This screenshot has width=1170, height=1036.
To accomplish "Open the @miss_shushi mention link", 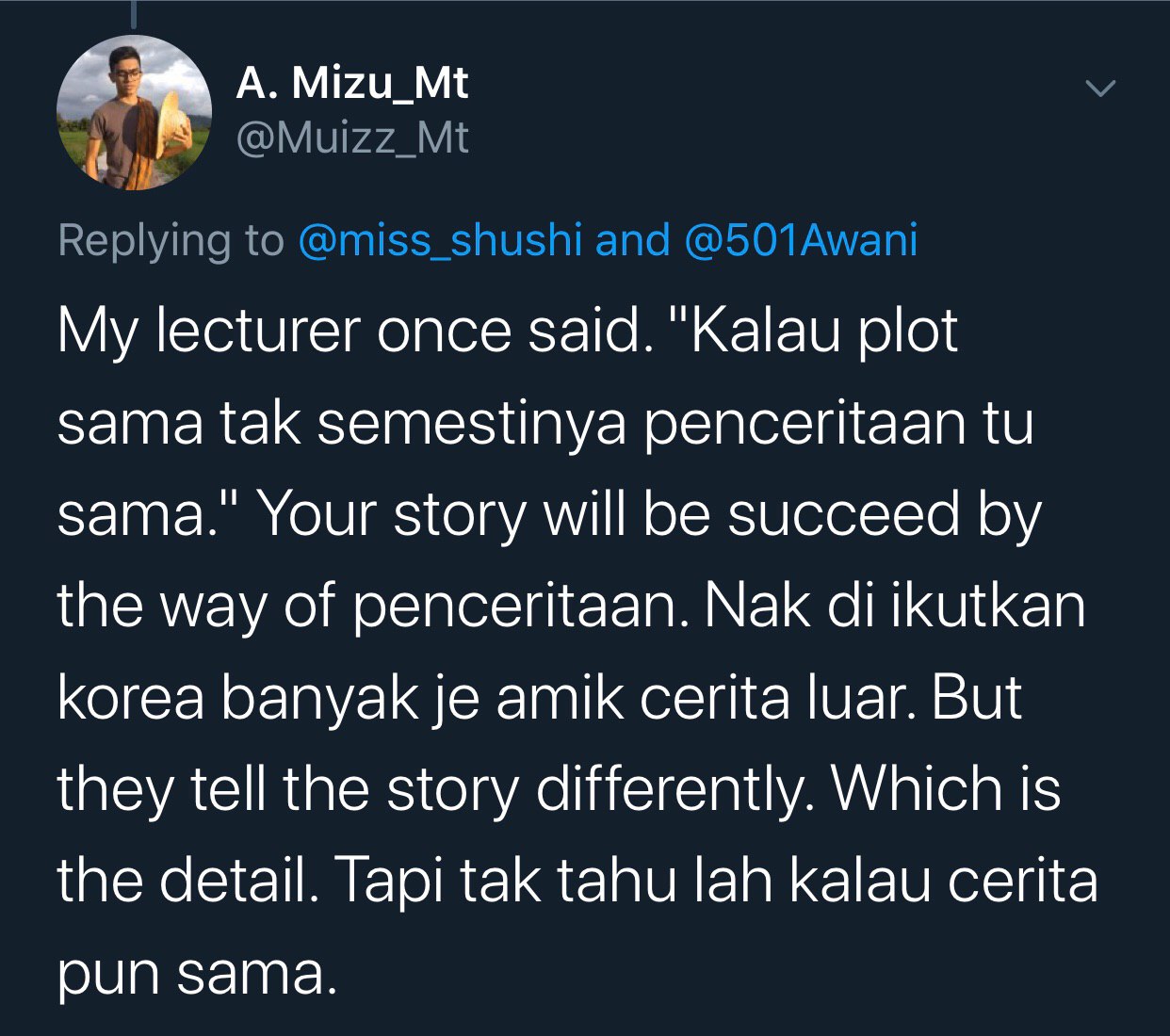I will pos(440,240).
